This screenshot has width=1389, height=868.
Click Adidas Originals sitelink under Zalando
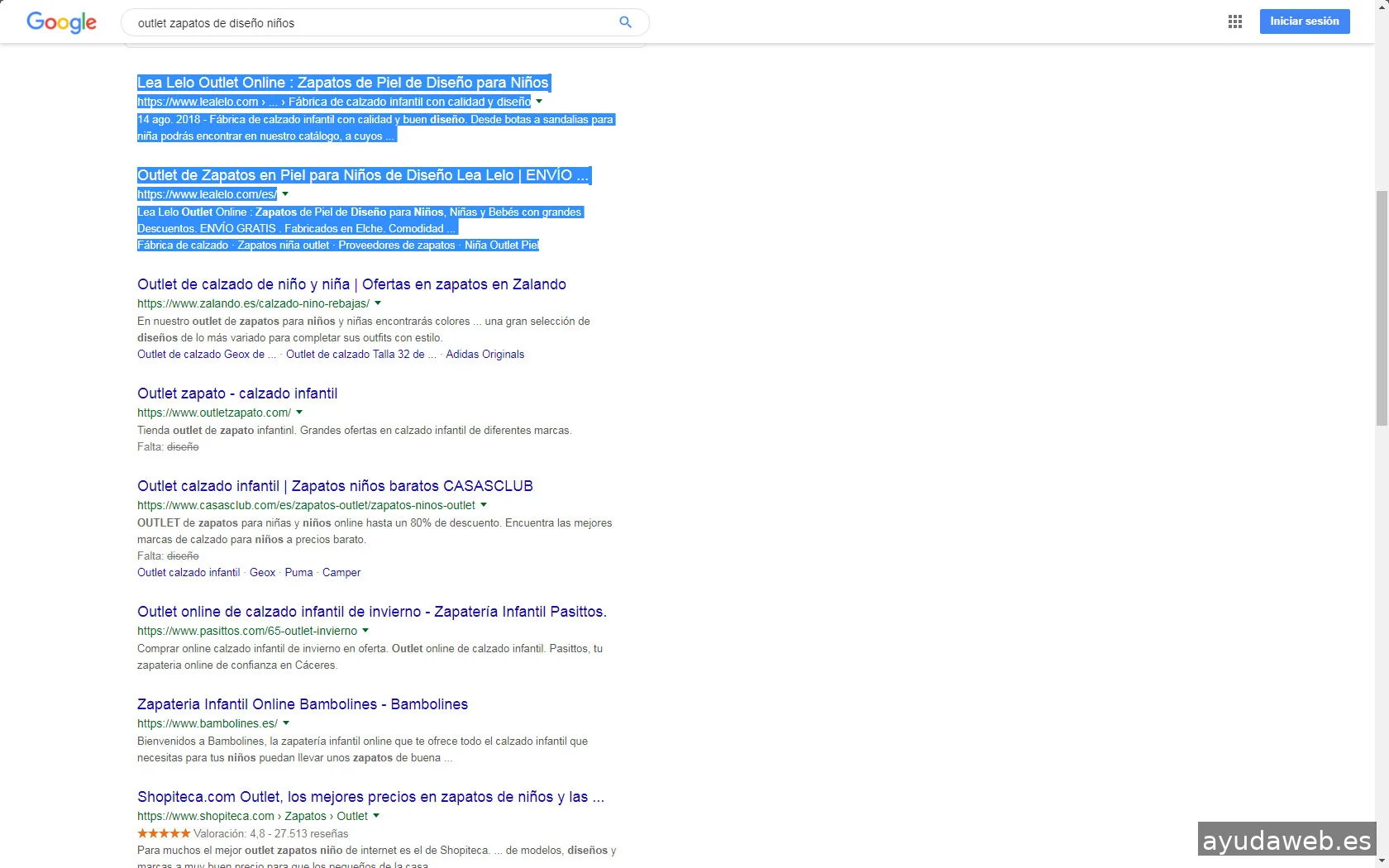(484, 355)
